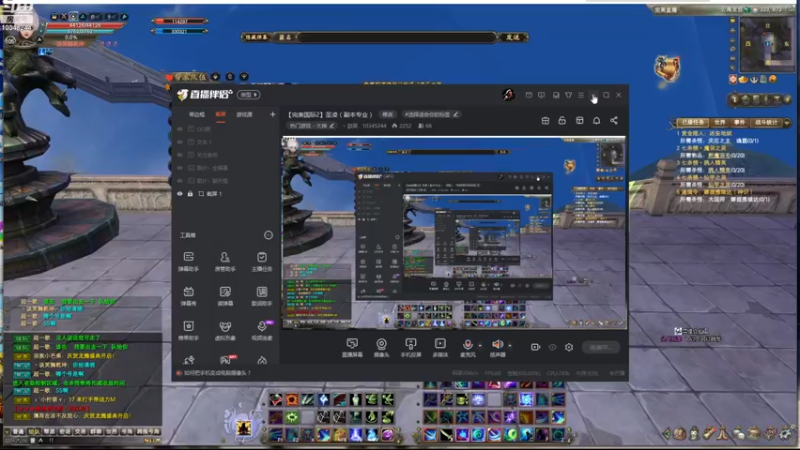This screenshot has width=800, height=450.
Task: Open the notification bell icon
Action: pyautogui.click(x=596, y=120)
